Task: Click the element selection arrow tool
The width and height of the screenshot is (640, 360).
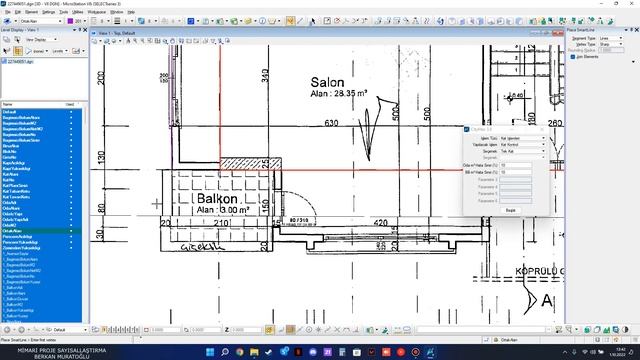Action: (313, 21)
